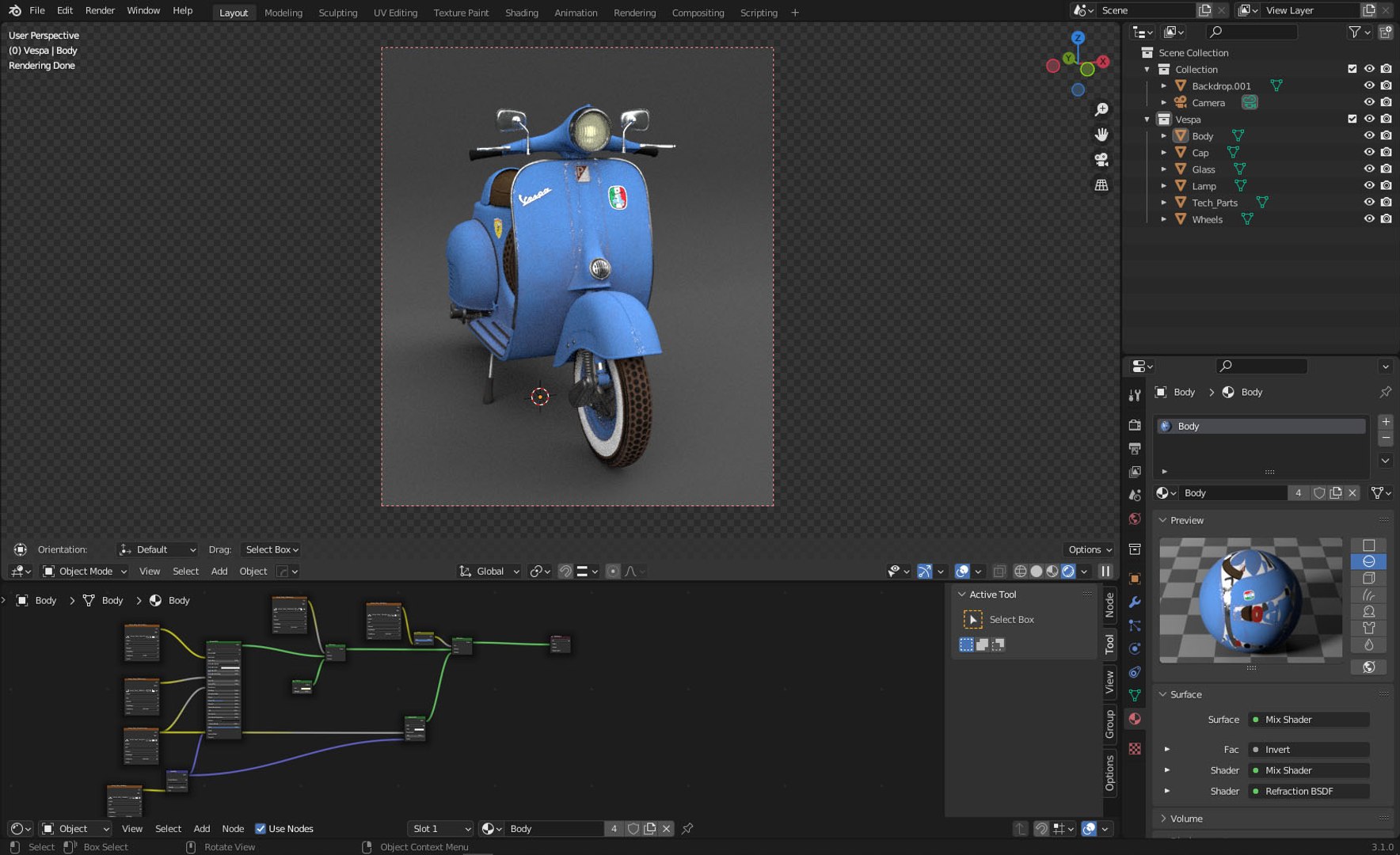Disable Glass object in renders

coord(1386,169)
